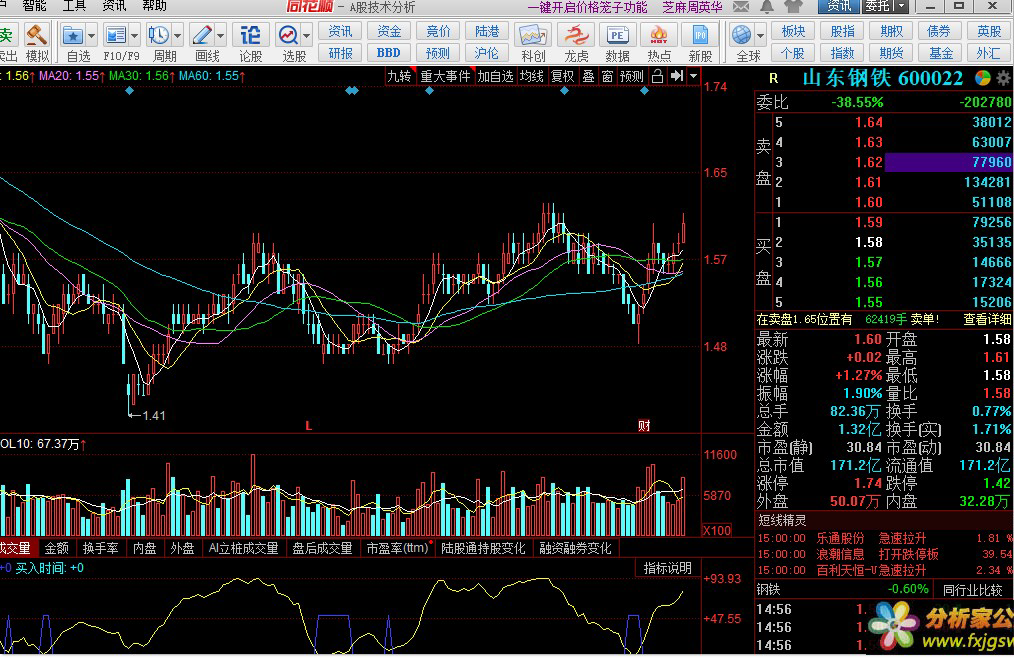Toggle 九转 indicator

point(399,76)
